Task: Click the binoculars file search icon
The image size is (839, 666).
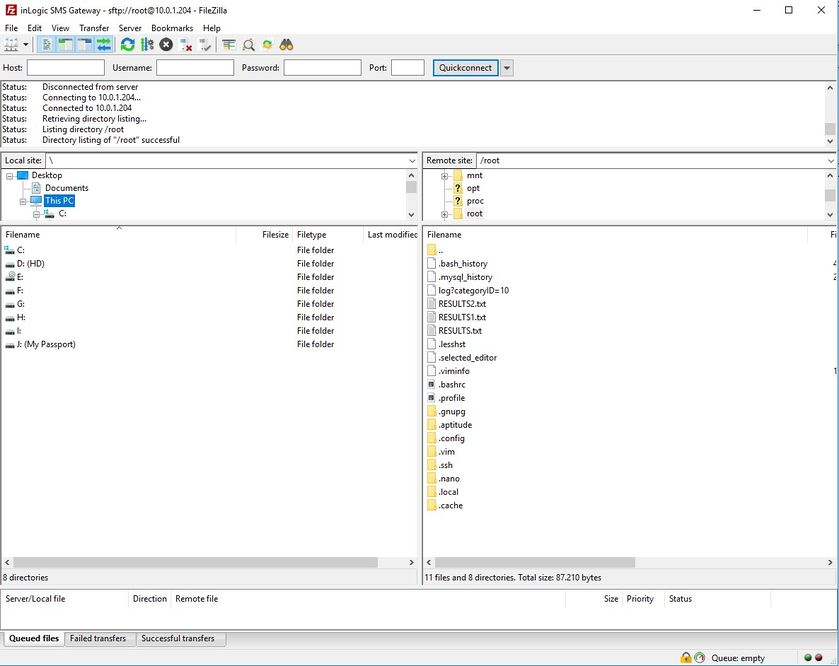Action: click(286, 45)
